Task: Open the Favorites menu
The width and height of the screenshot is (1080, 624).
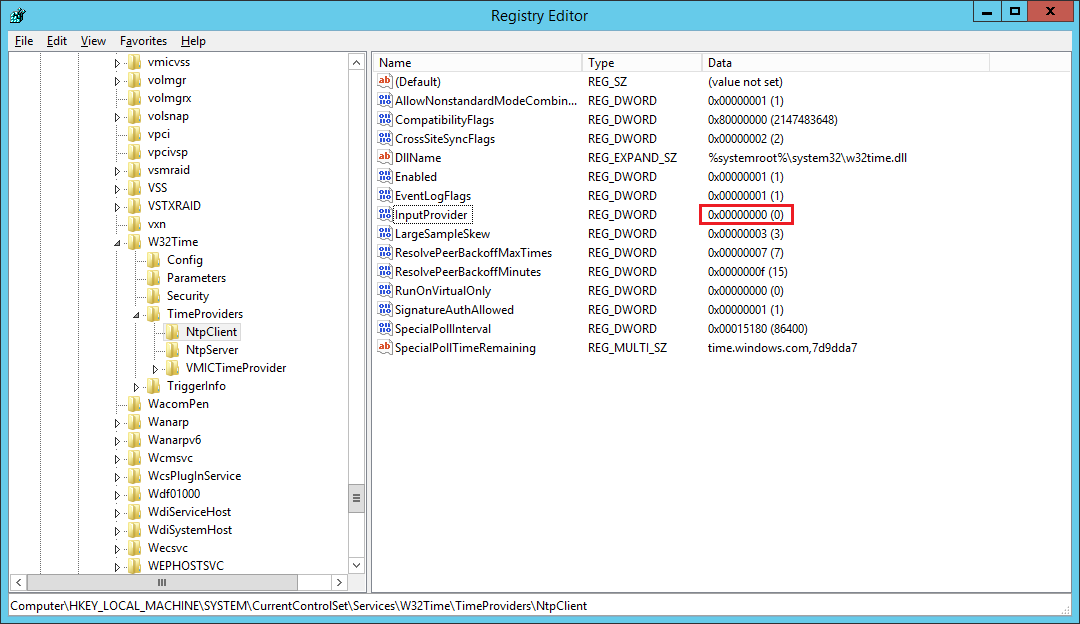Action: coord(143,41)
